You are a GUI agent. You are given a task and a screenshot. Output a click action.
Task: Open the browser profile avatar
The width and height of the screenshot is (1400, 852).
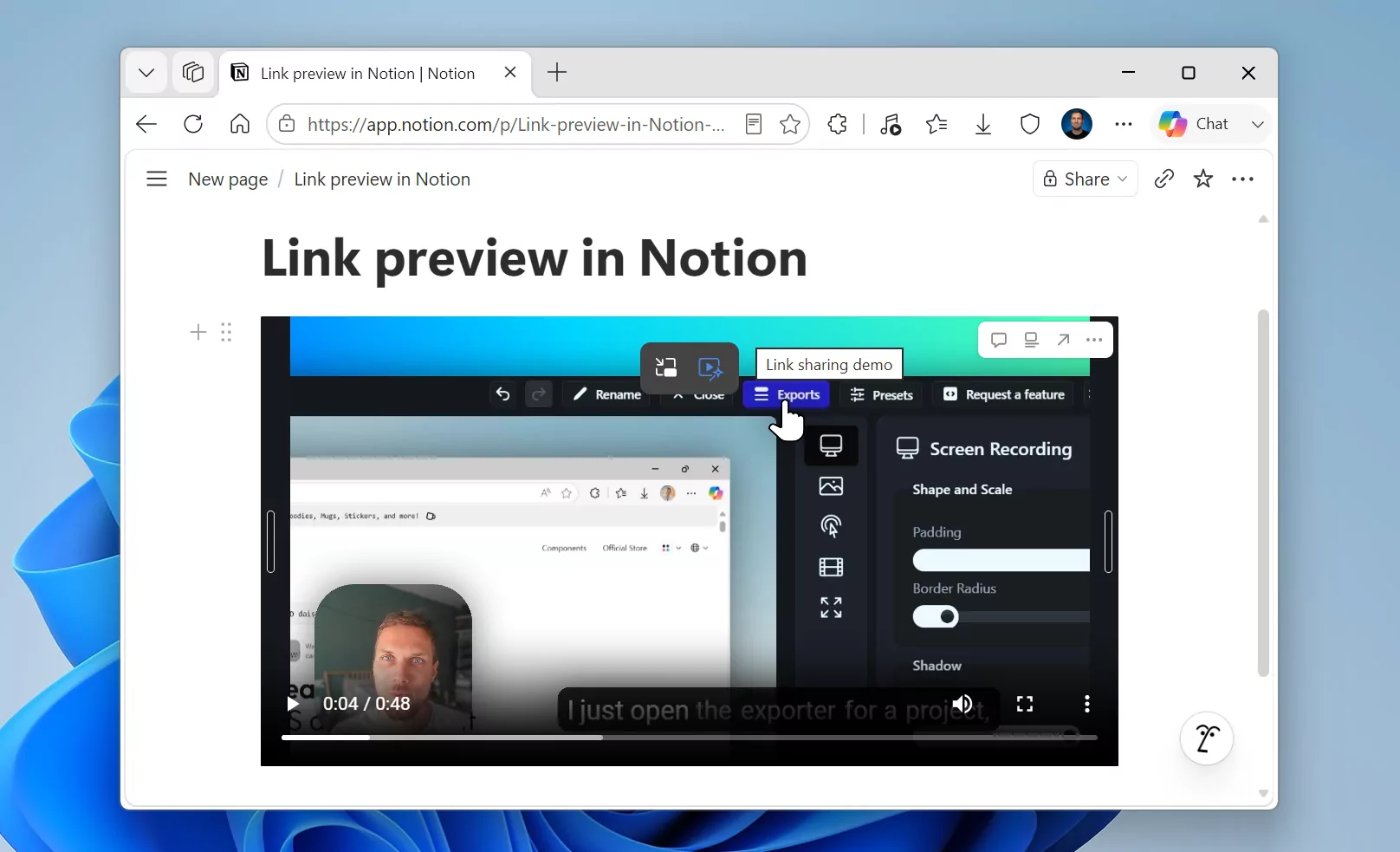coord(1077,125)
